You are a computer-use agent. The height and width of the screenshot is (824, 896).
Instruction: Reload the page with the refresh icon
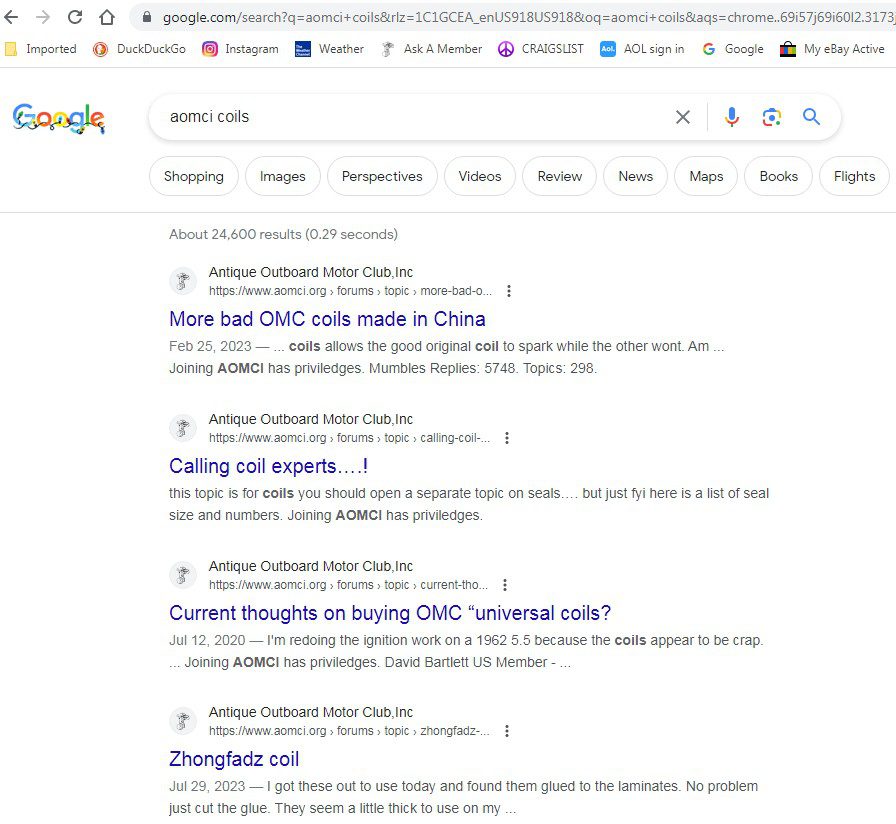[75, 17]
